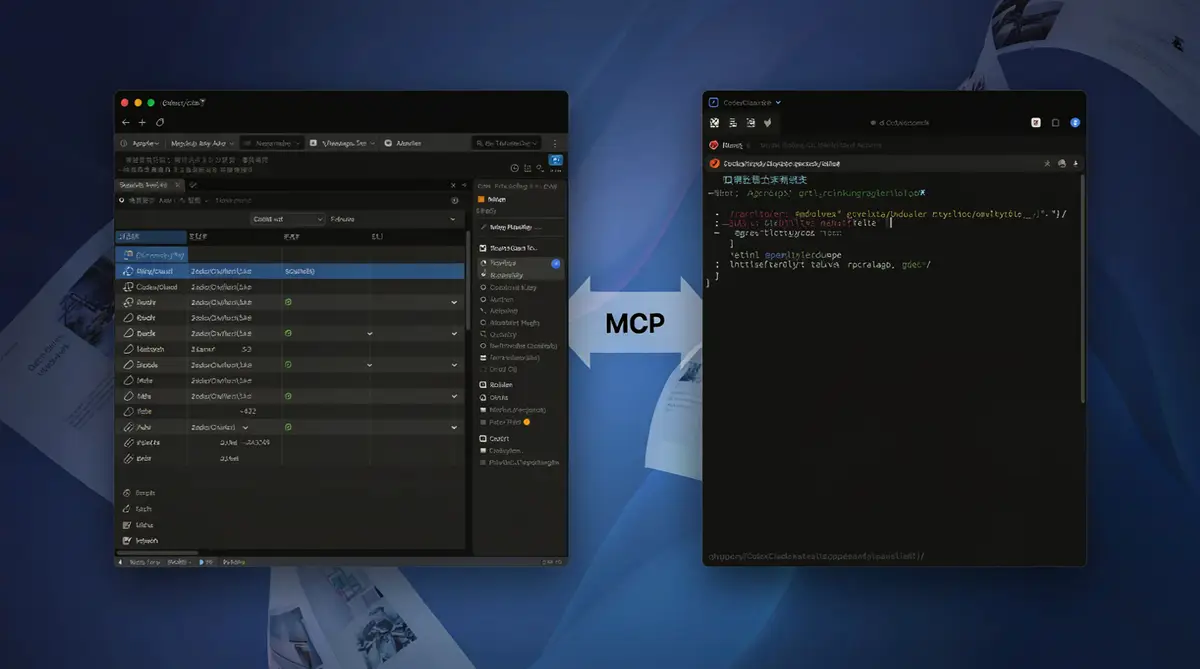Go back with the left arrow in left window
The image size is (1200, 669).
tap(126, 122)
